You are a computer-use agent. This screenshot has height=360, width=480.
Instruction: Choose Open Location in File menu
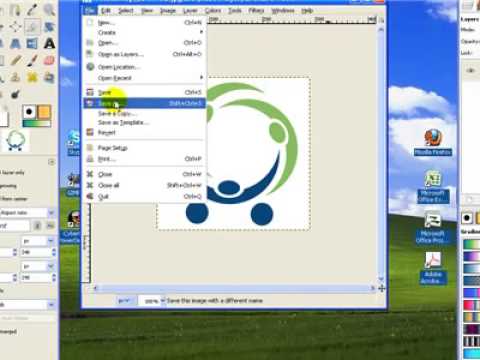[145, 67]
